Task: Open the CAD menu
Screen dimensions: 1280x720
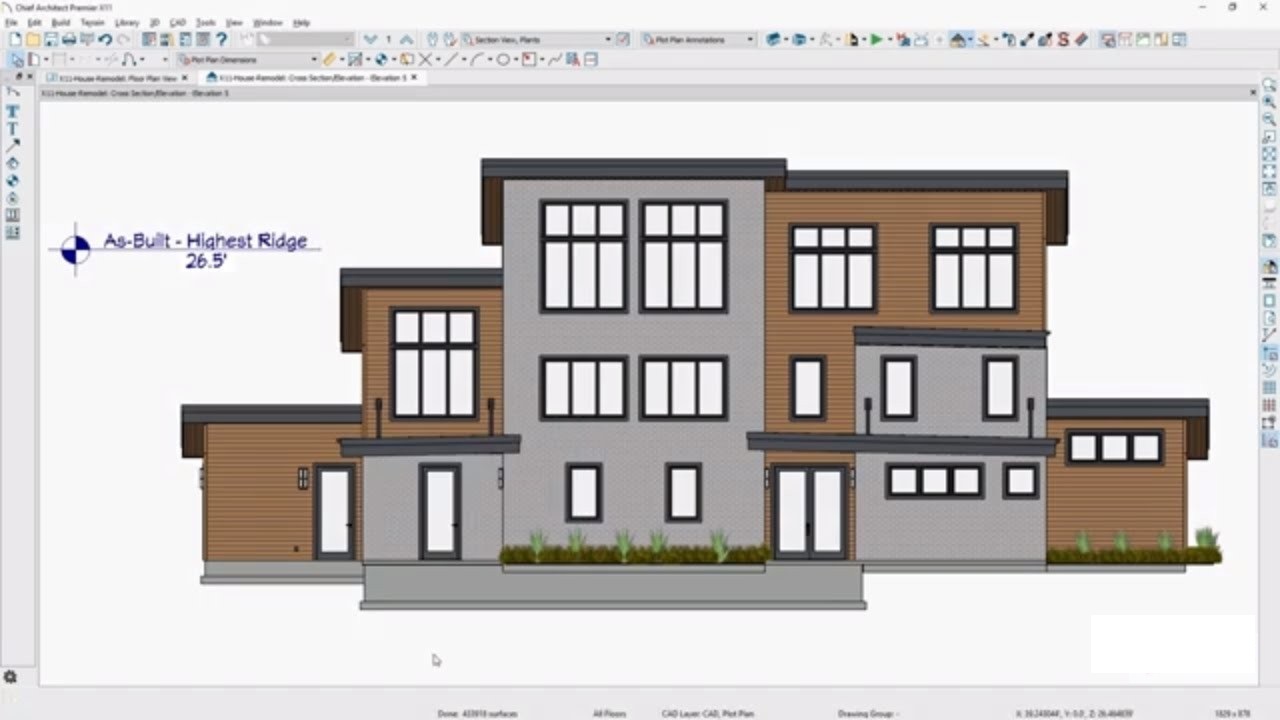Action: point(178,22)
